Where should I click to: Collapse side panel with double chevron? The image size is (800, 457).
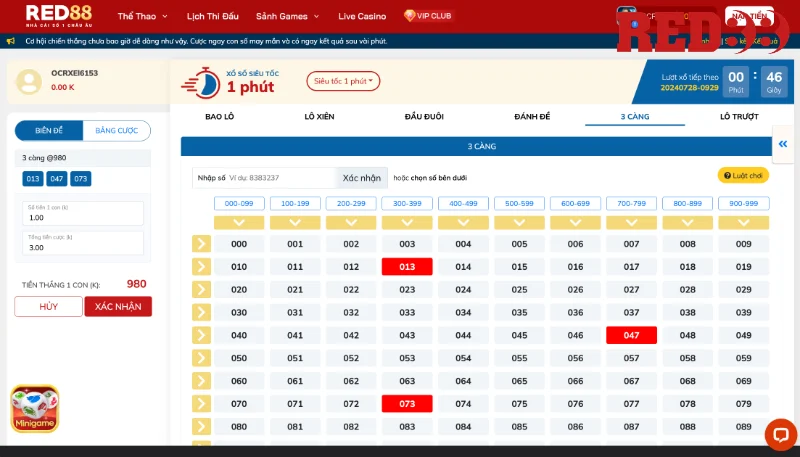[783, 144]
